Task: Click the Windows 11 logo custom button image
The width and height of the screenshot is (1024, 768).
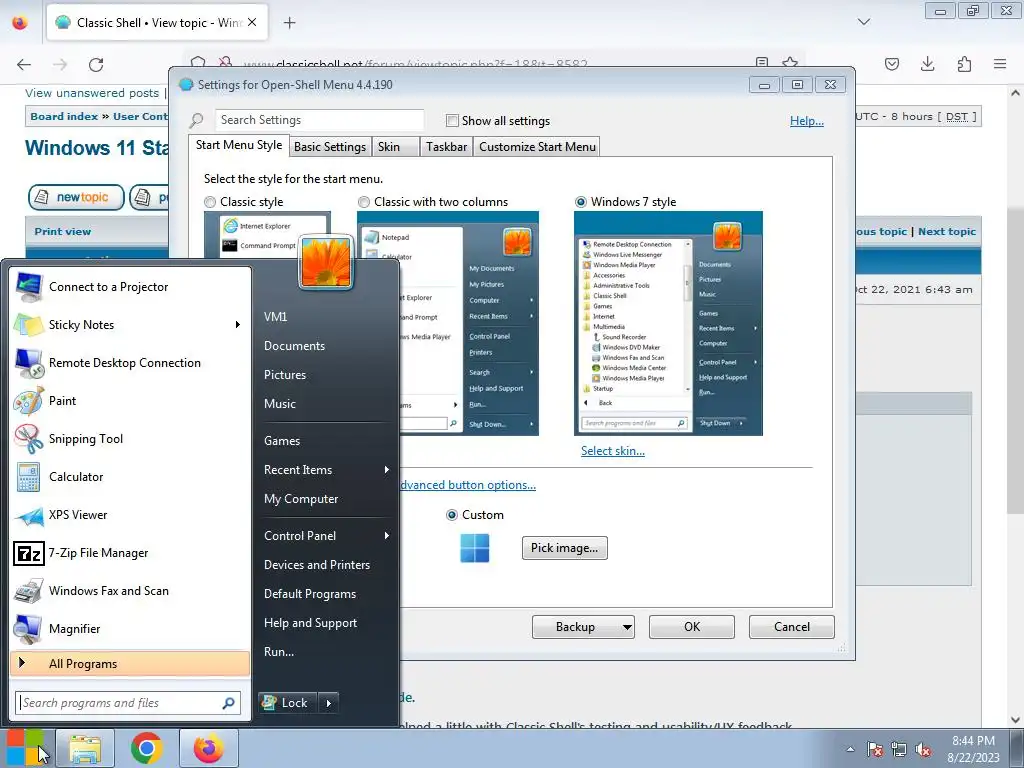Action: (x=475, y=548)
